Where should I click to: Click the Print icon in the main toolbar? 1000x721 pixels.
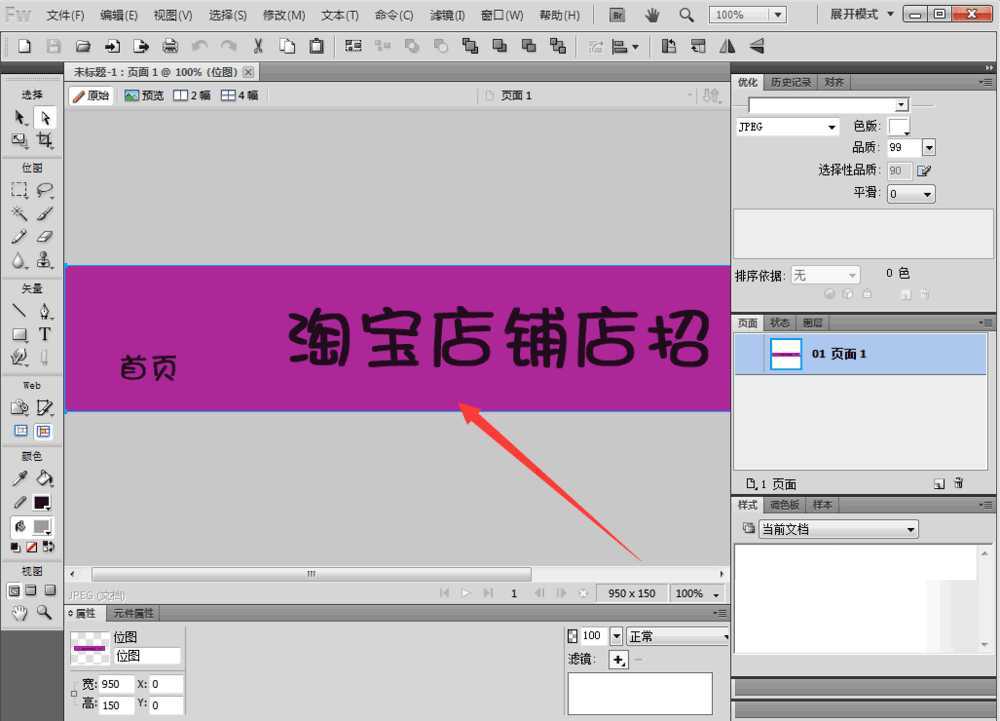point(170,46)
